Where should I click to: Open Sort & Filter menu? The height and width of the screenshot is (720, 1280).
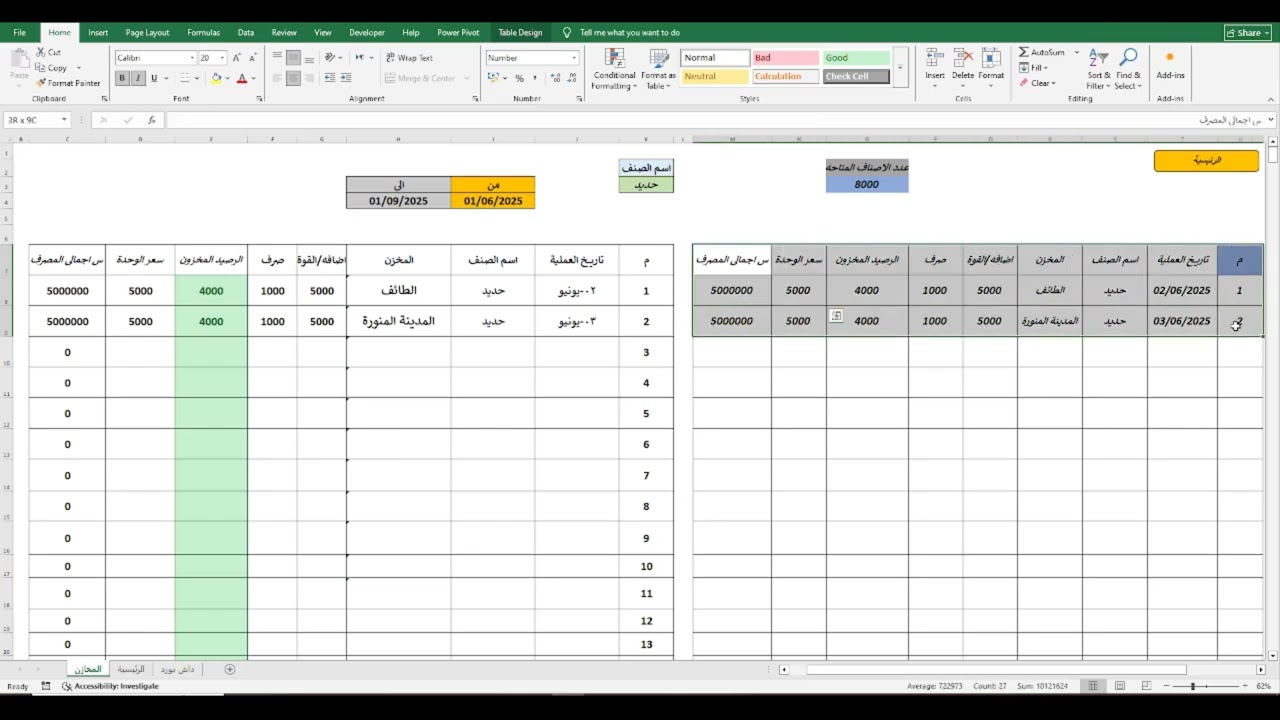(1099, 69)
